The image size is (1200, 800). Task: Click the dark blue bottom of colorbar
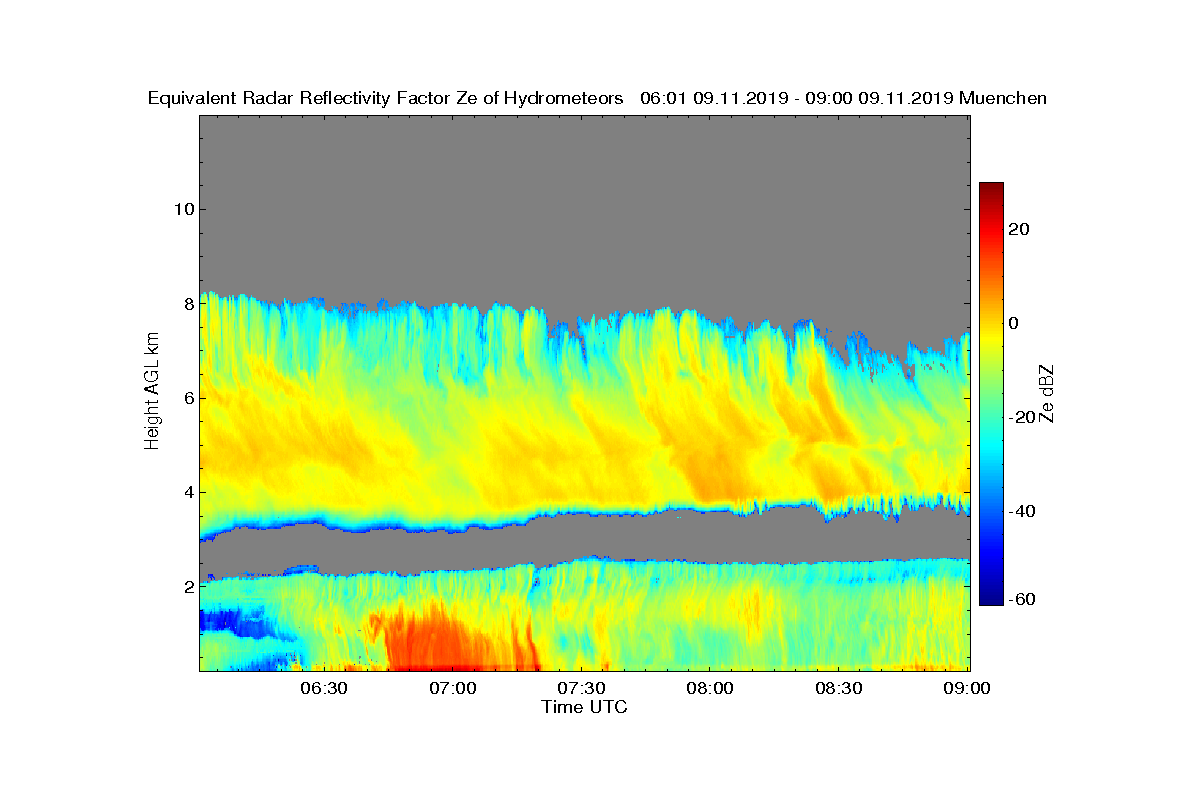[x=991, y=599]
